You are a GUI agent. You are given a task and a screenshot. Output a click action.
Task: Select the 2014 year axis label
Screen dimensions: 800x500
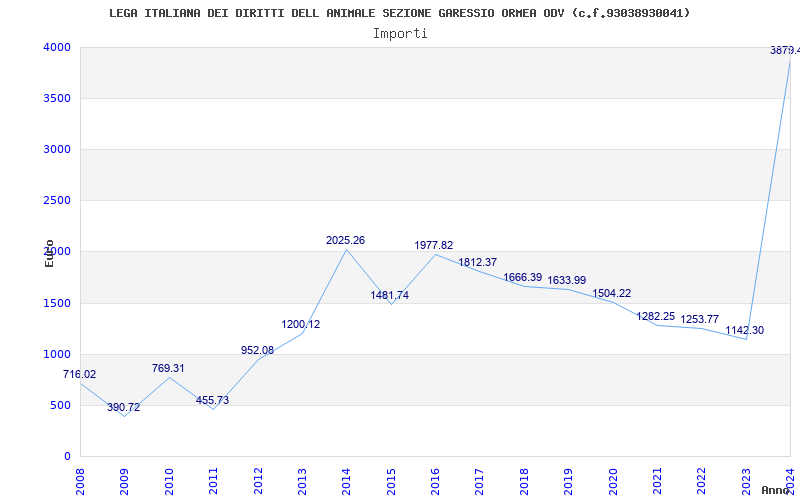(346, 482)
